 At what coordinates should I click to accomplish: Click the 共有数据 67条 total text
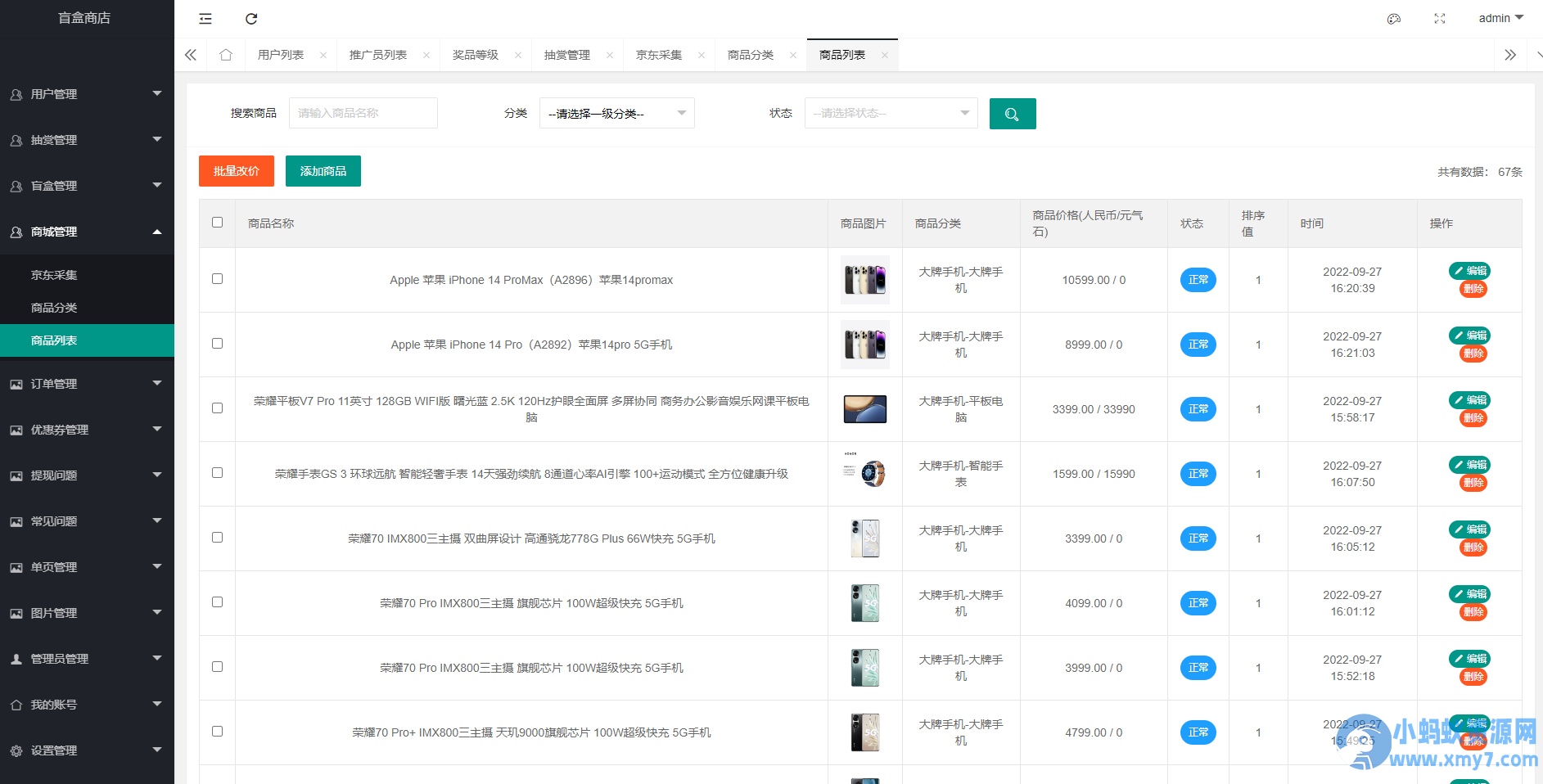click(1480, 172)
